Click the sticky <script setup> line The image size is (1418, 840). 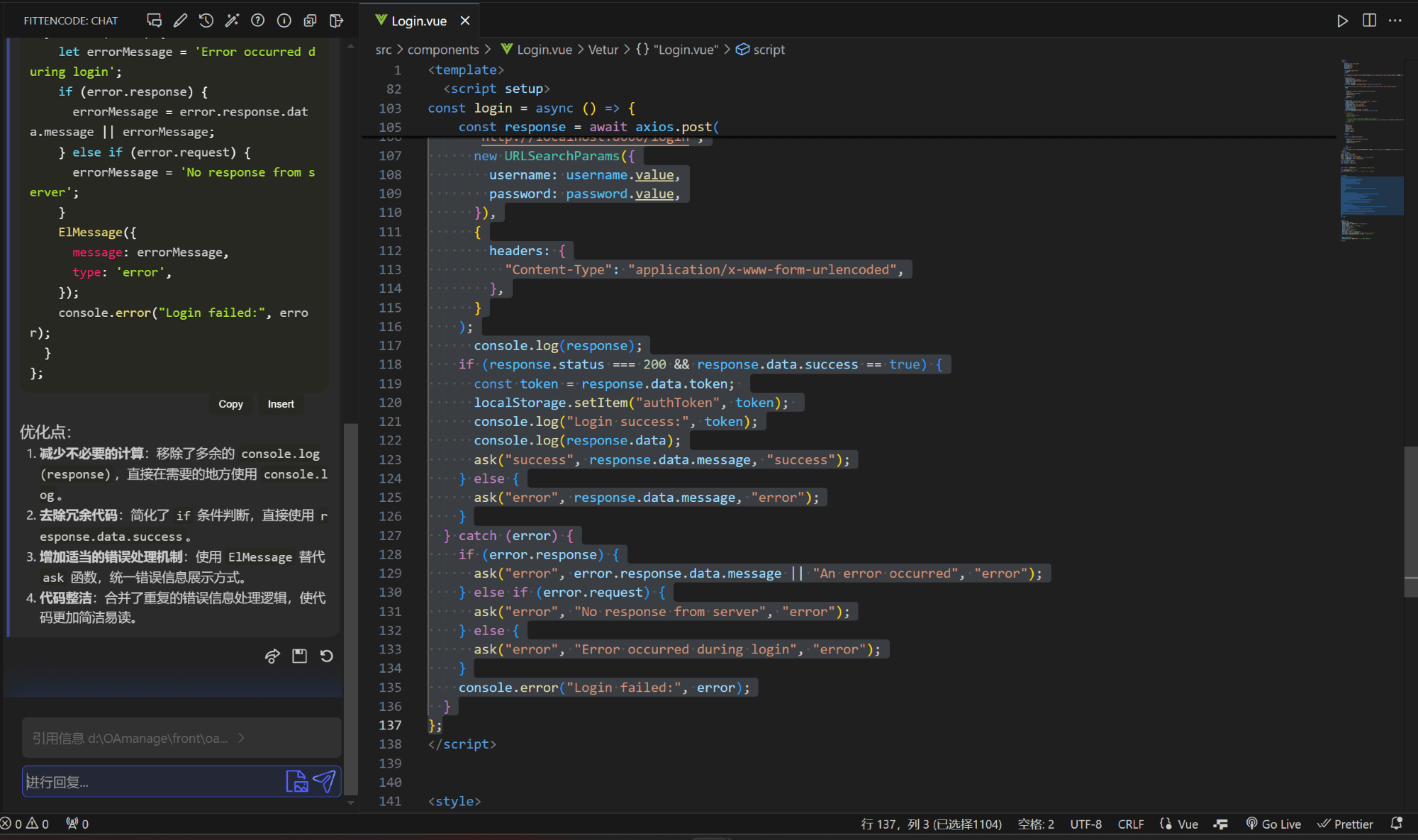496,89
